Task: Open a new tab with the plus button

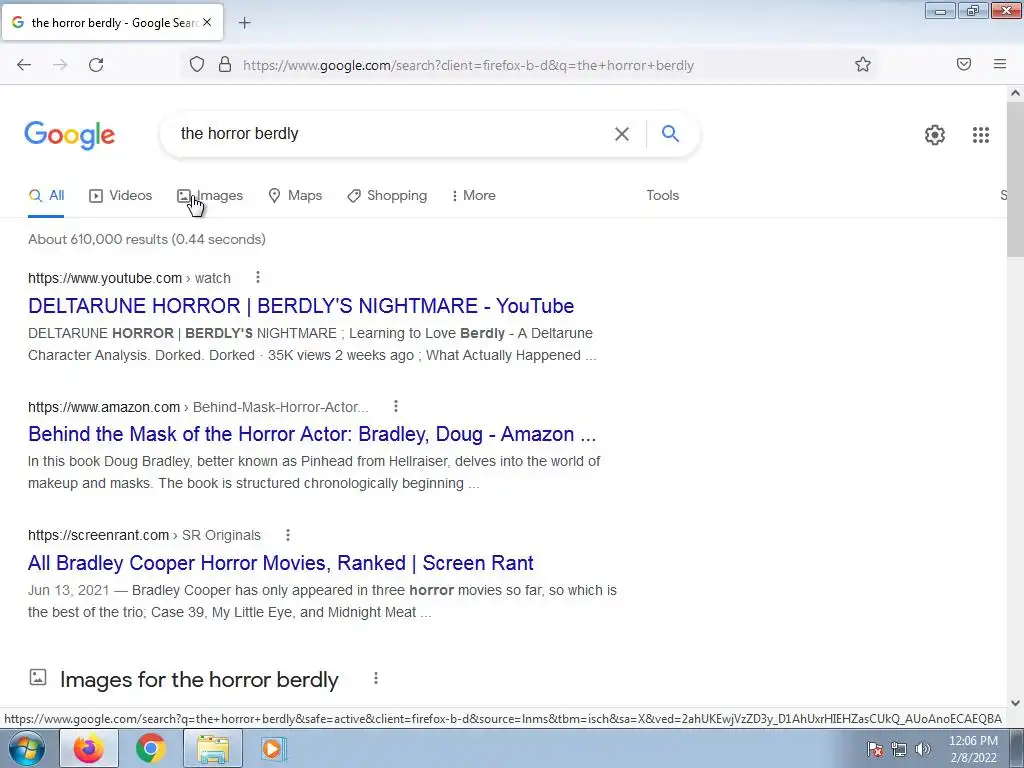Action: [244, 23]
